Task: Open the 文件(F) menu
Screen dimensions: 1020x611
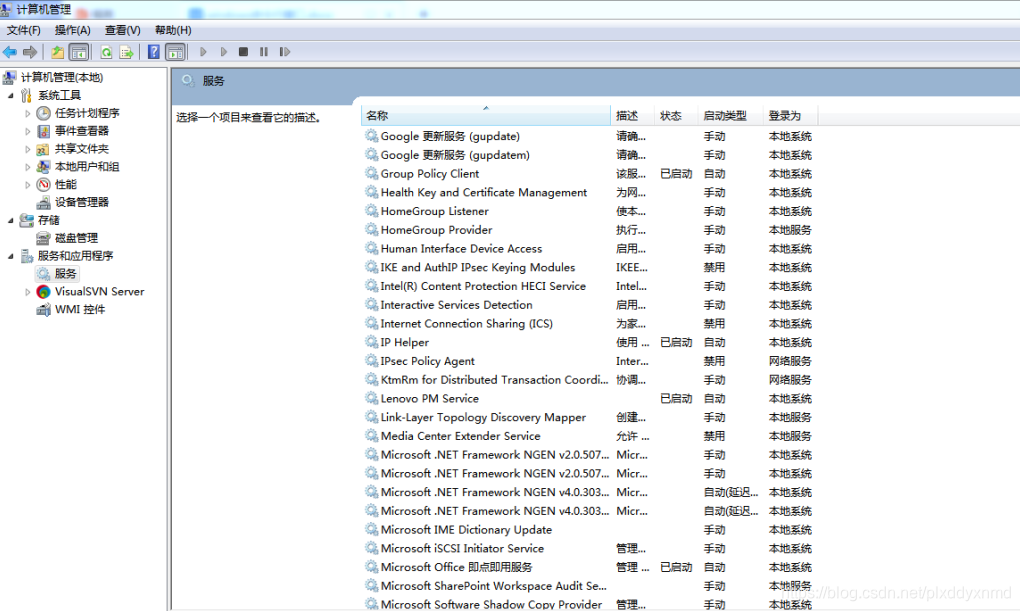Action: pyautogui.click(x=23, y=30)
